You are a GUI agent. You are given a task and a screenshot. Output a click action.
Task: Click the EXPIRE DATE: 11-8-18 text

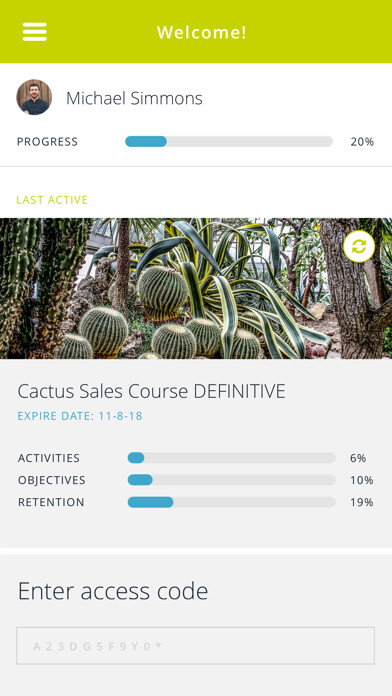(80, 416)
